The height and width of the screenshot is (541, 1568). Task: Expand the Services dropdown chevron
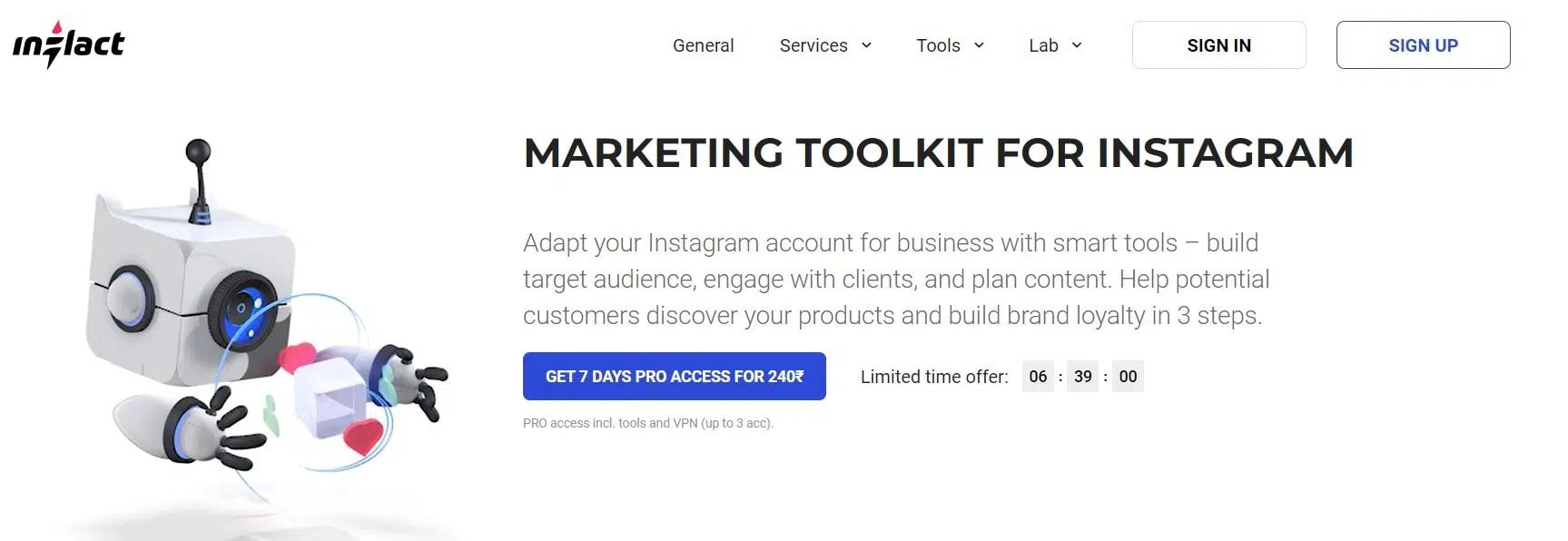866,45
